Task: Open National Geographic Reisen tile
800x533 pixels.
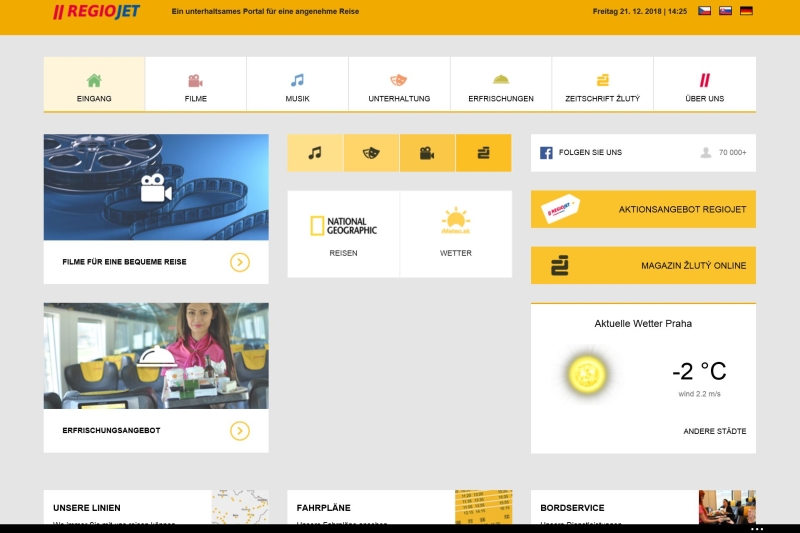Action: 343,234
